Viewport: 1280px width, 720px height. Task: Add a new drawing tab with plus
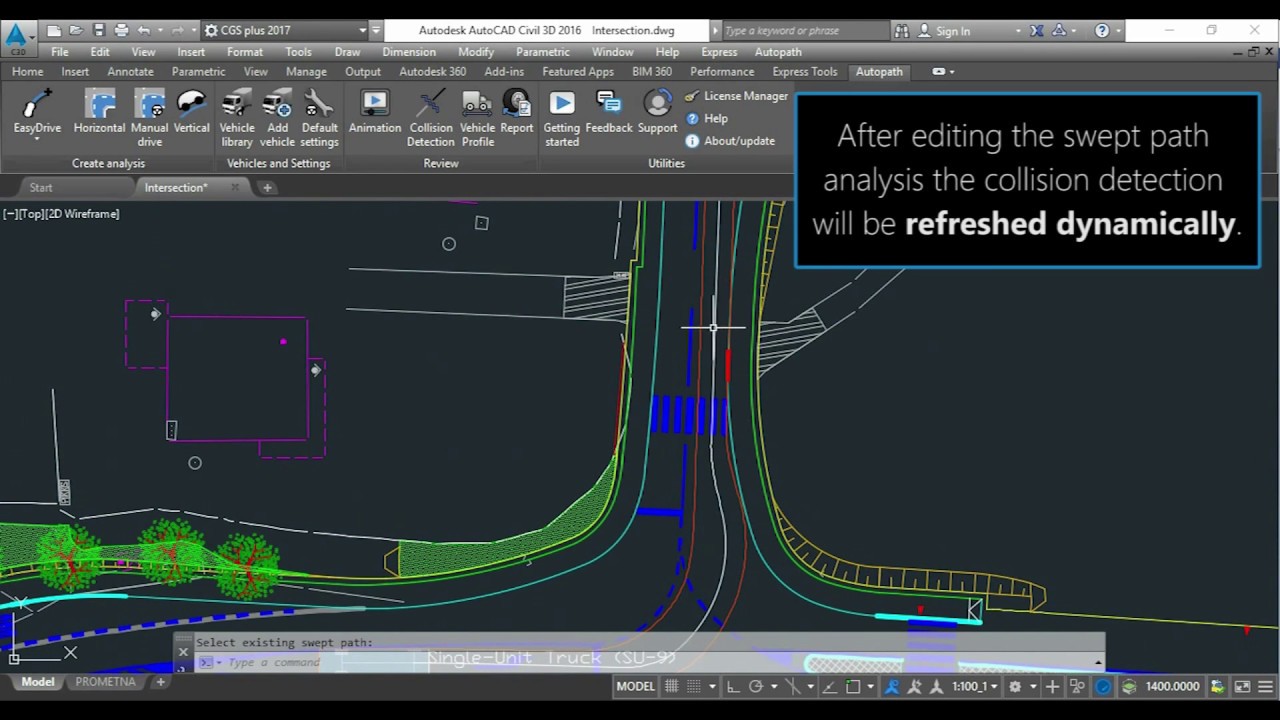pos(267,188)
